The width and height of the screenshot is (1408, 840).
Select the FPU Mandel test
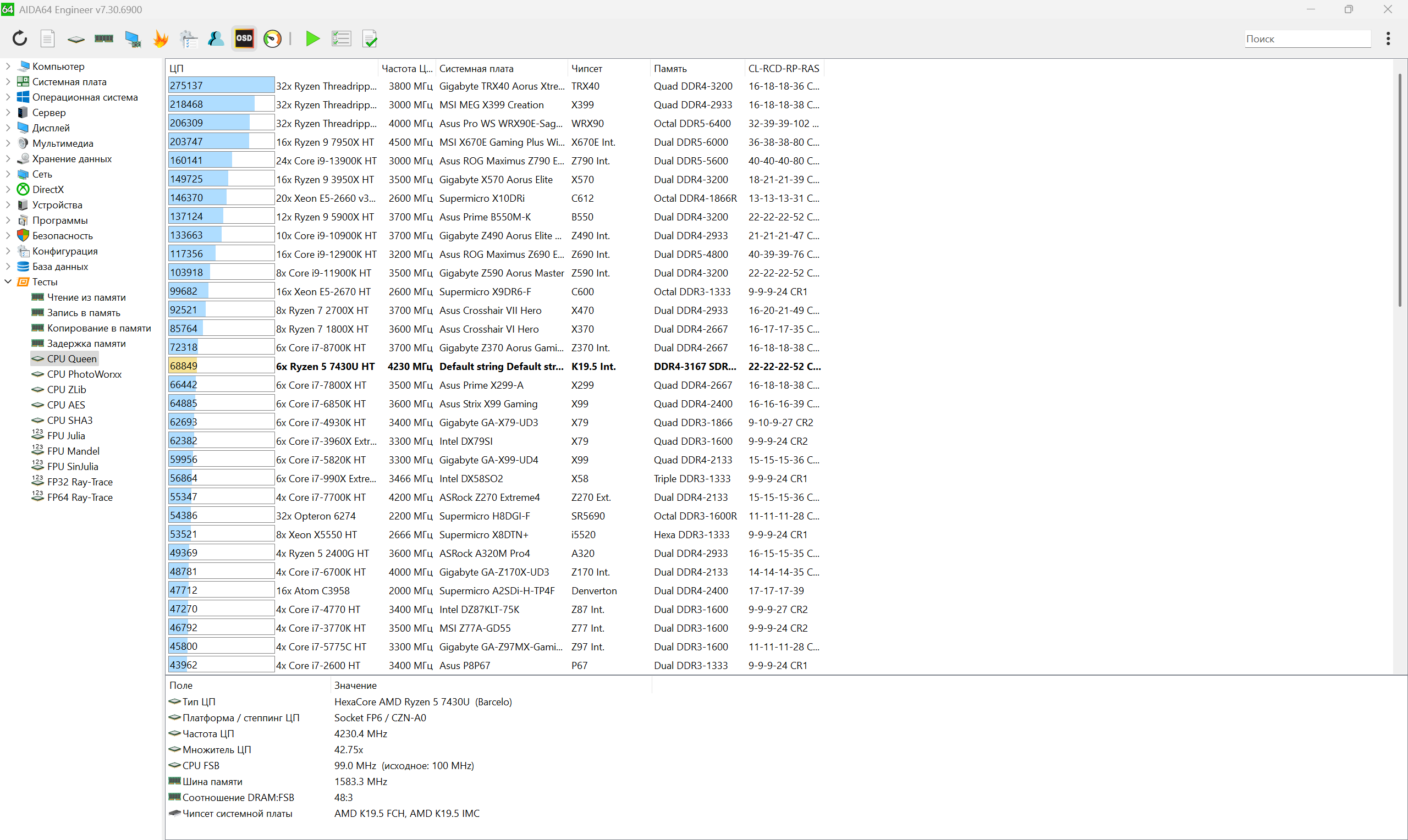(73, 451)
